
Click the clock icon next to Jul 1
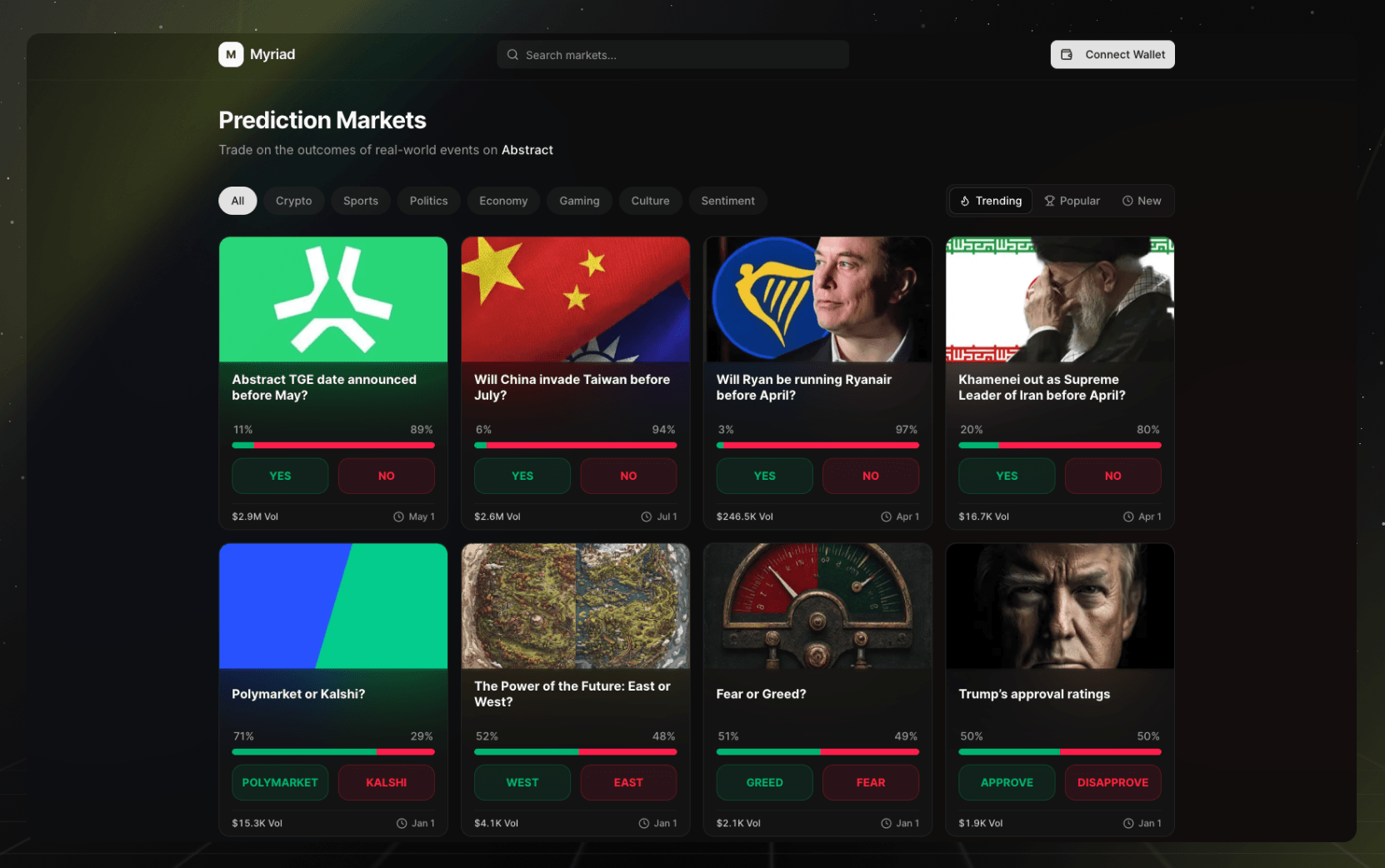click(x=646, y=516)
